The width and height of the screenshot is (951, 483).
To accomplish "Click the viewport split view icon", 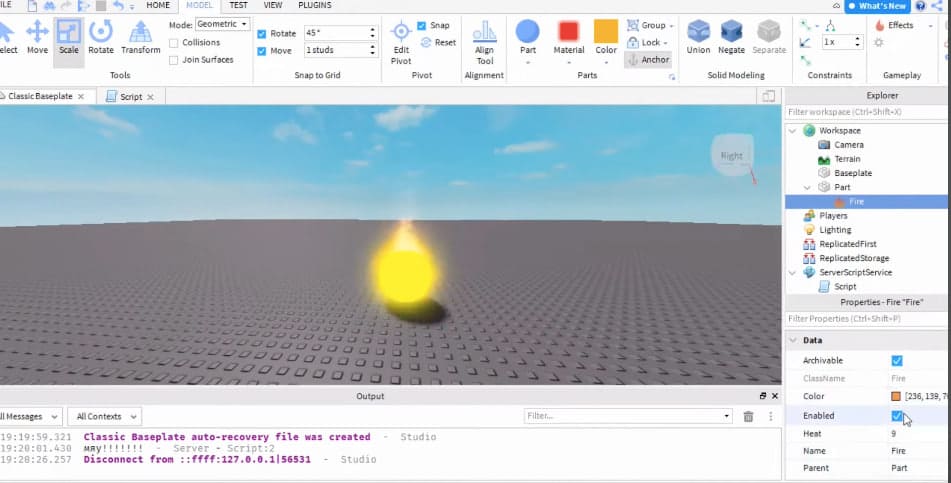I will pyautogui.click(x=768, y=96).
